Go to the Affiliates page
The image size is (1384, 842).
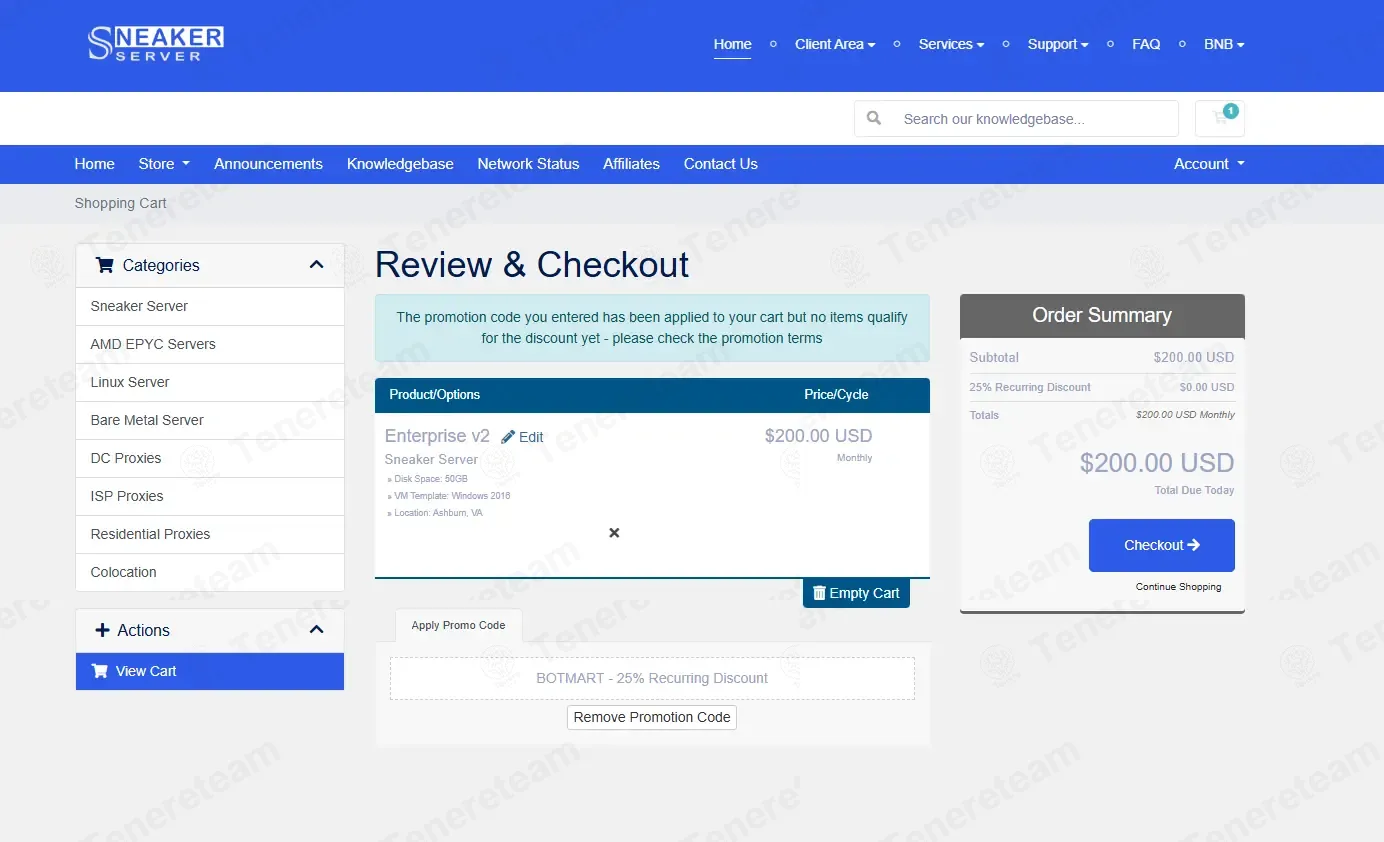pyautogui.click(x=631, y=164)
